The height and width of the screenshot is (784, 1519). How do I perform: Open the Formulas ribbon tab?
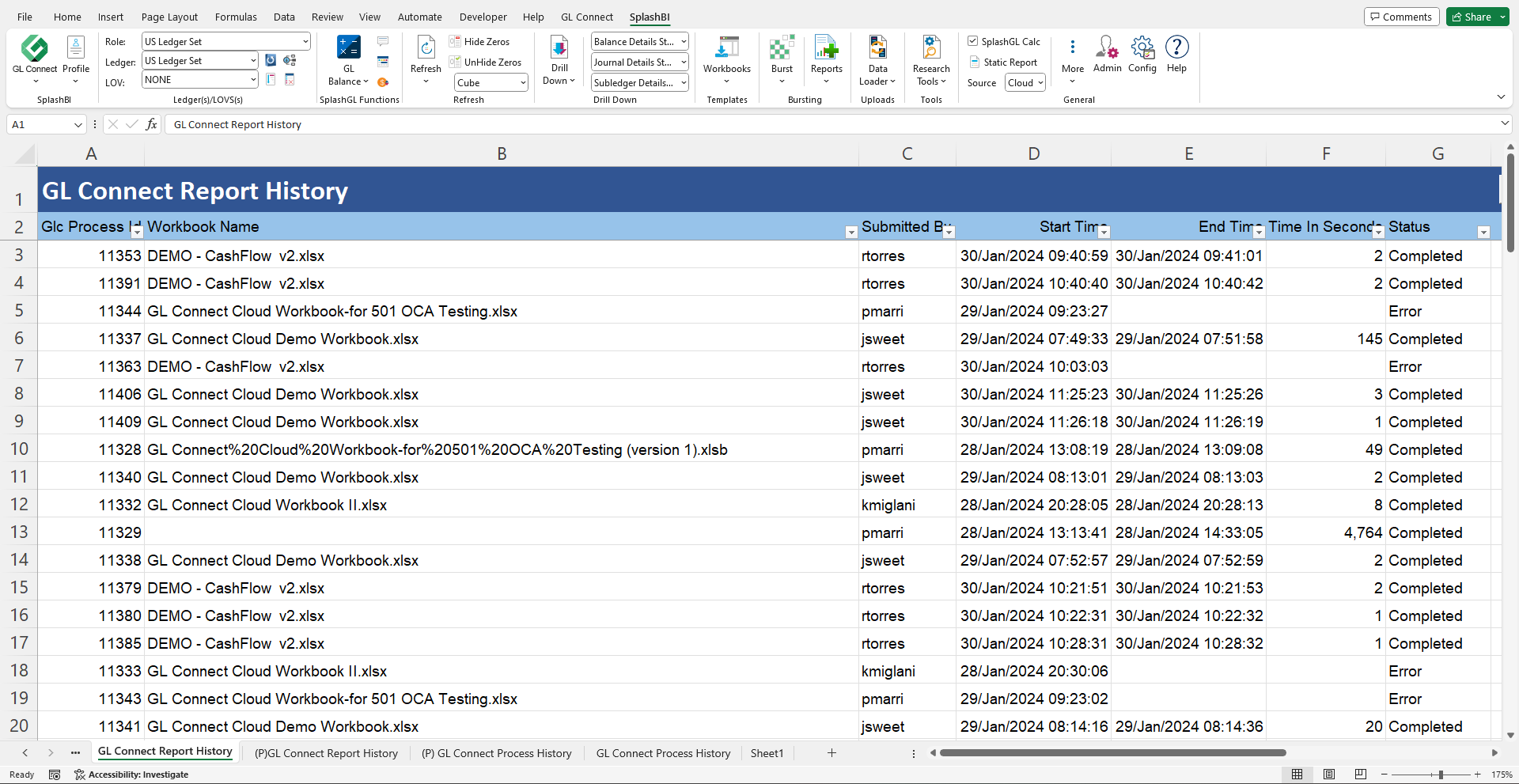(236, 17)
